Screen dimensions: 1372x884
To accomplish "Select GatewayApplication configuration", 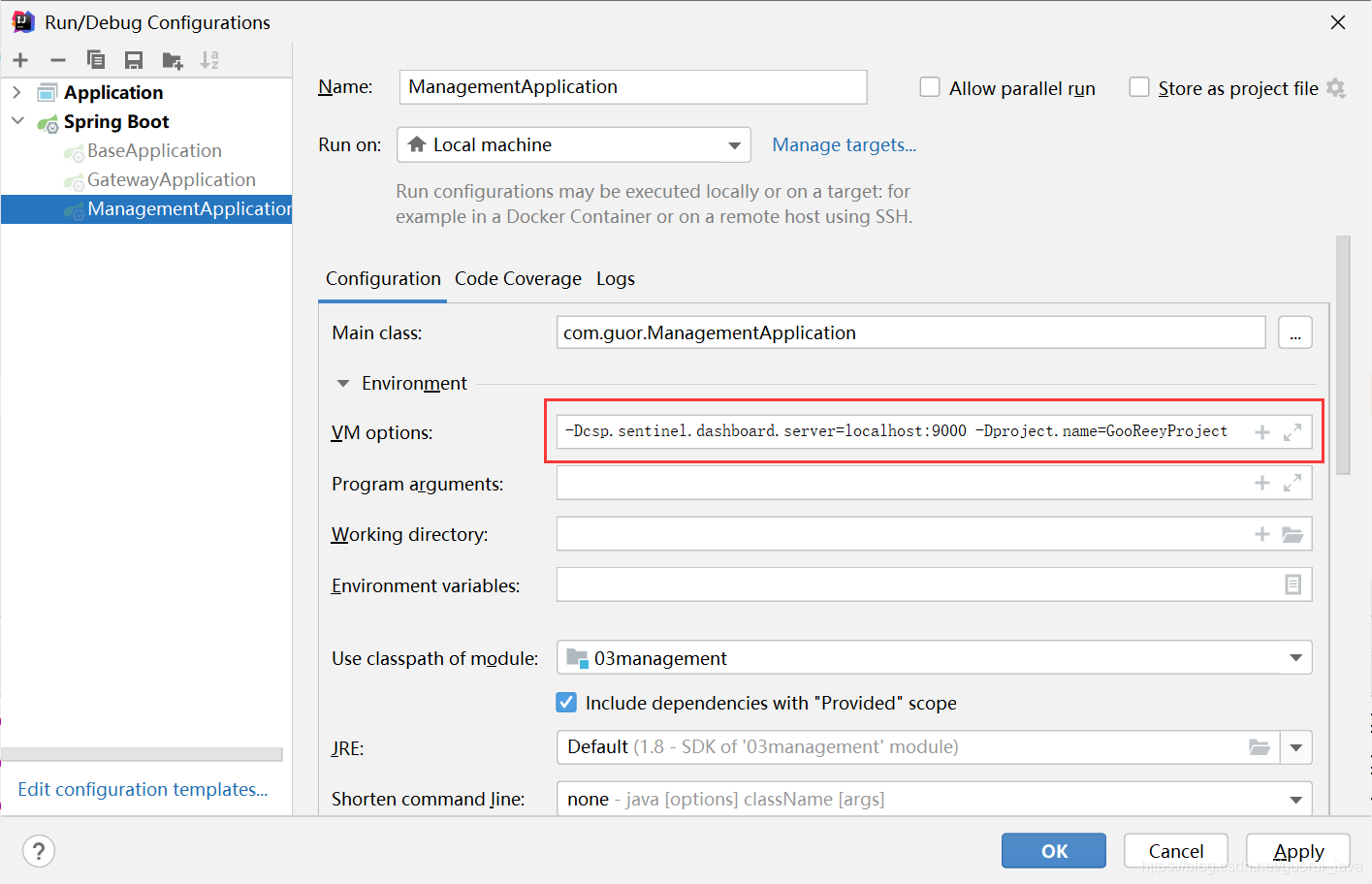I will (171, 179).
